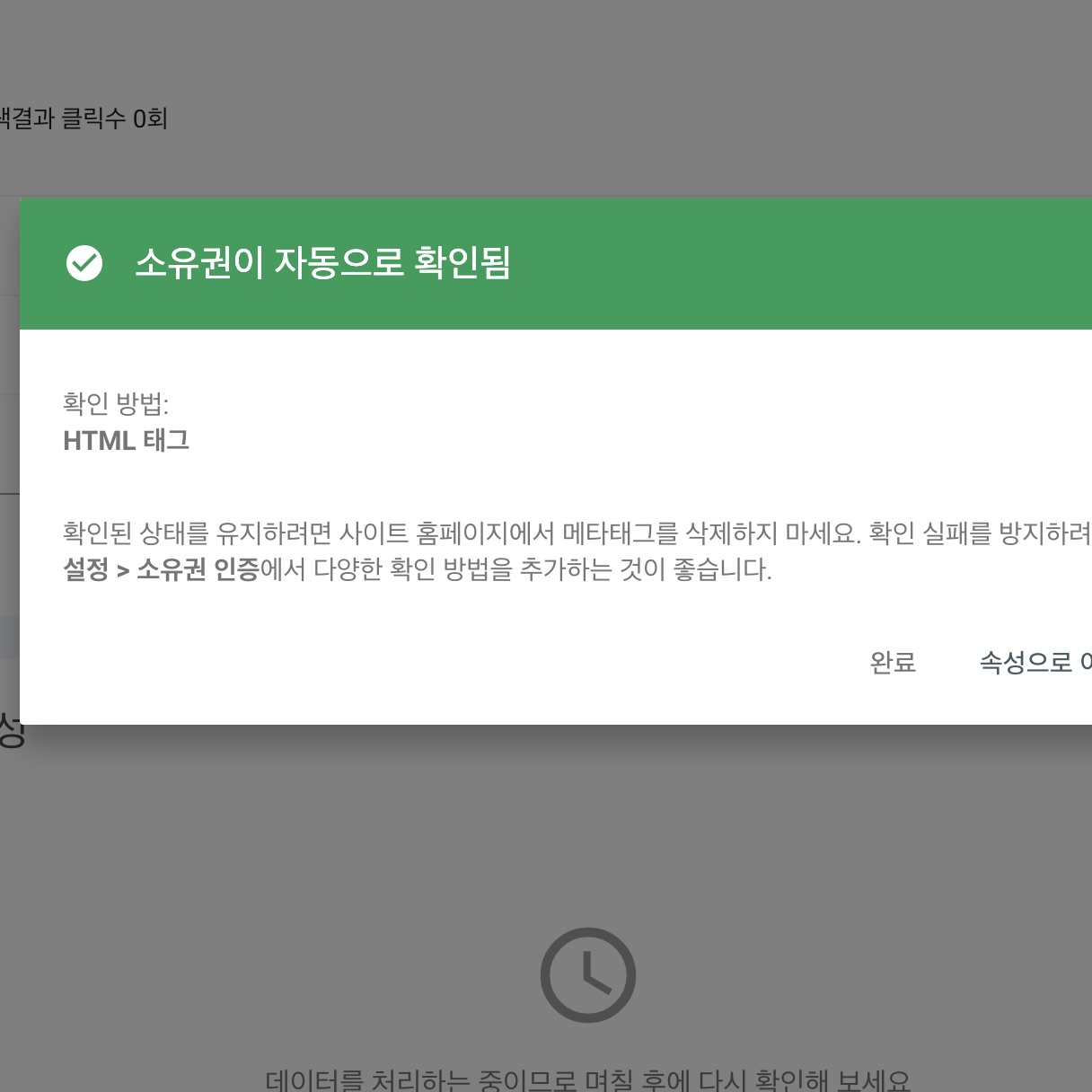1092x1092 pixels.
Task: Click the meta tag warning paragraph text
Action: click(x=539, y=533)
